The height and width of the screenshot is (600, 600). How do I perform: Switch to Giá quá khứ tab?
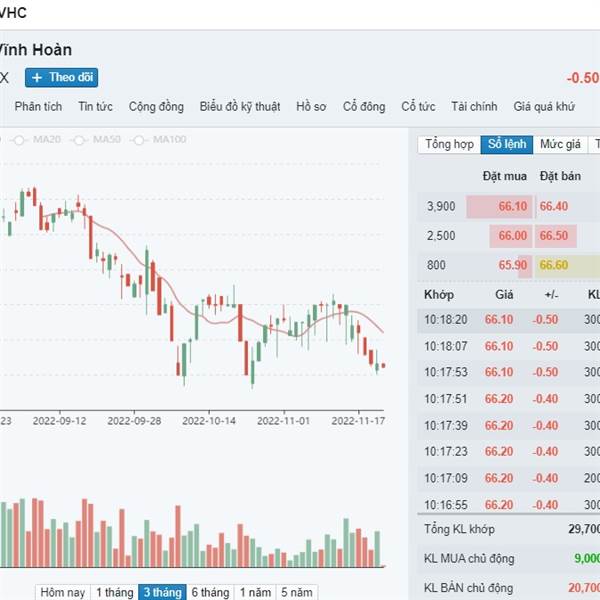pos(544,106)
